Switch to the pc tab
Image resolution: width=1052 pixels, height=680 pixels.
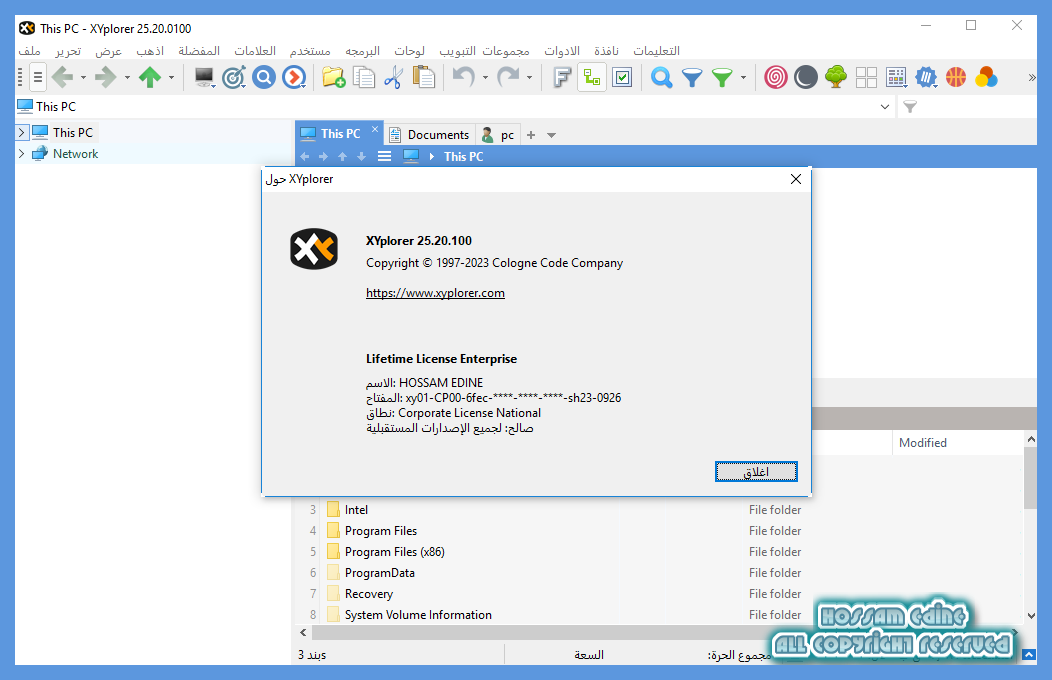click(498, 135)
